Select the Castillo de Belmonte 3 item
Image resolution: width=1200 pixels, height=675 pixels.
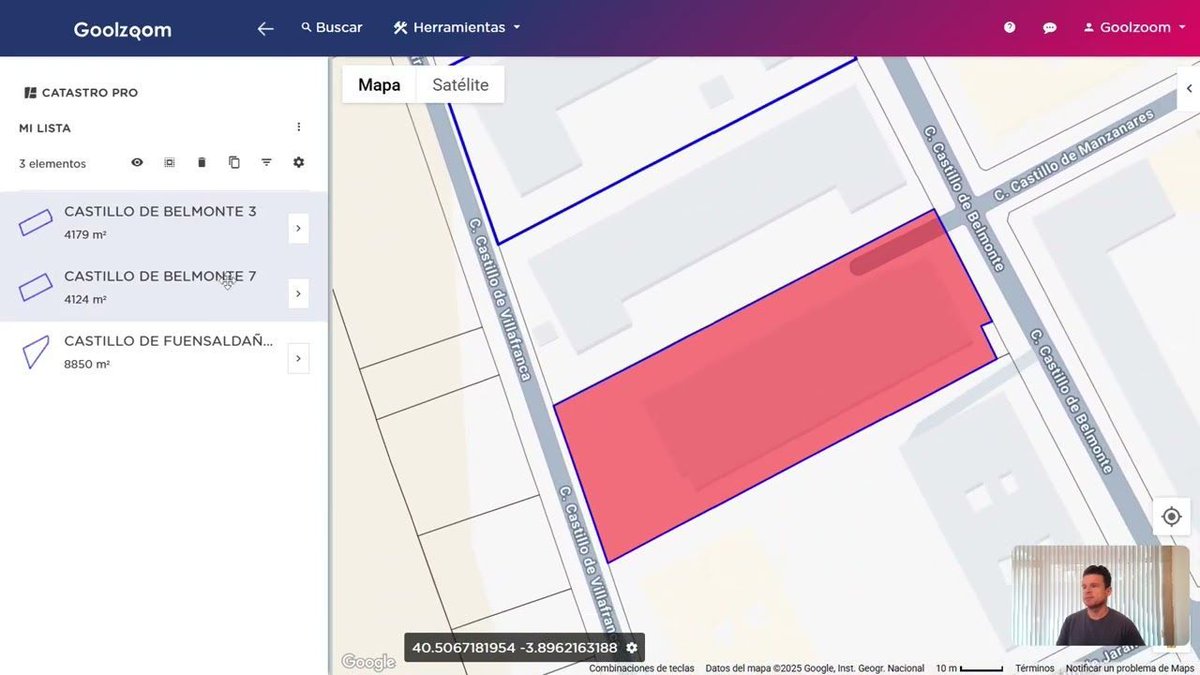coord(163,224)
